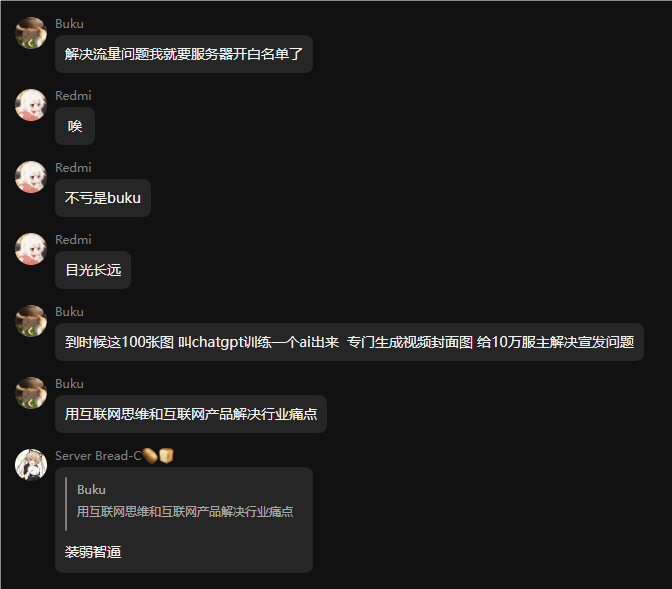Click Redmi's avatar beside 目光长远 message
The image size is (672, 589).
(31, 249)
